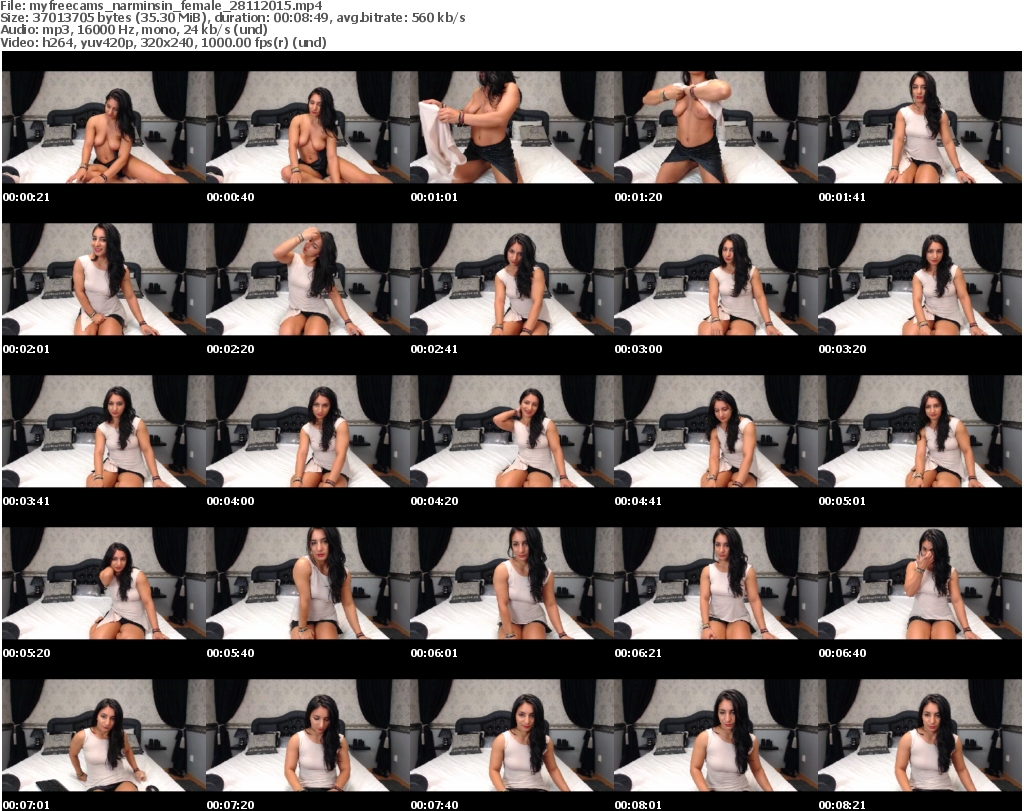Click the 00:04:00 timestamp label
Image resolution: width=1024 pixels, height=811 pixels.
(231, 501)
